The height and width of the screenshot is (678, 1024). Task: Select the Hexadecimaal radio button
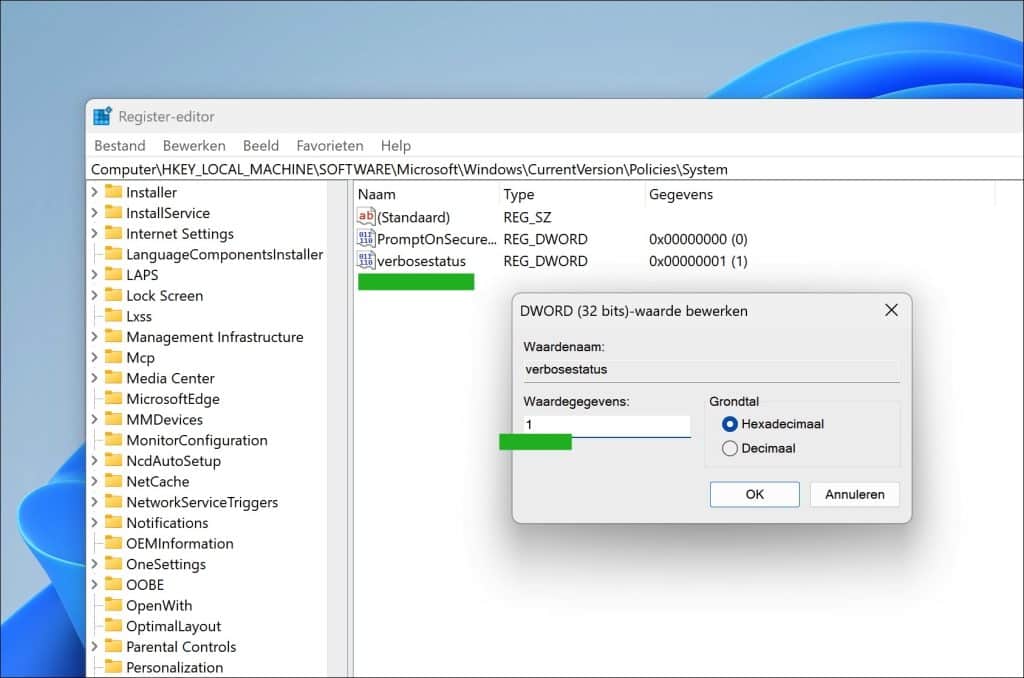(x=729, y=424)
